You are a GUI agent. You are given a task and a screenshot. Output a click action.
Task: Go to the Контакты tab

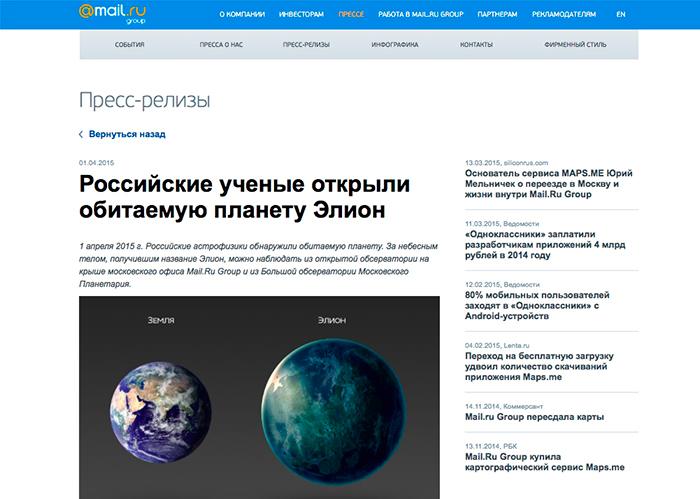coord(477,45)
